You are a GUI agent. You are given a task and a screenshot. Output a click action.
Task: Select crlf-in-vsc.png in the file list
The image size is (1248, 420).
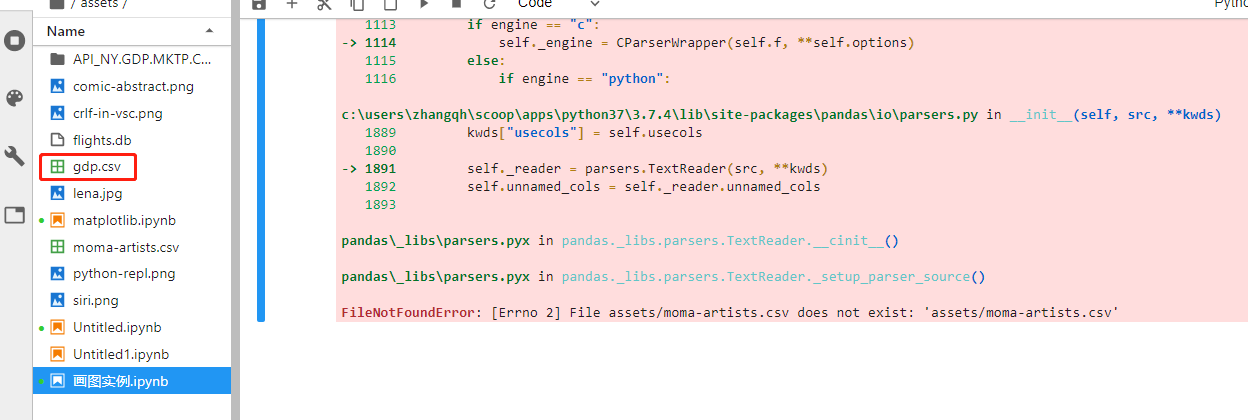coord(132,113)
